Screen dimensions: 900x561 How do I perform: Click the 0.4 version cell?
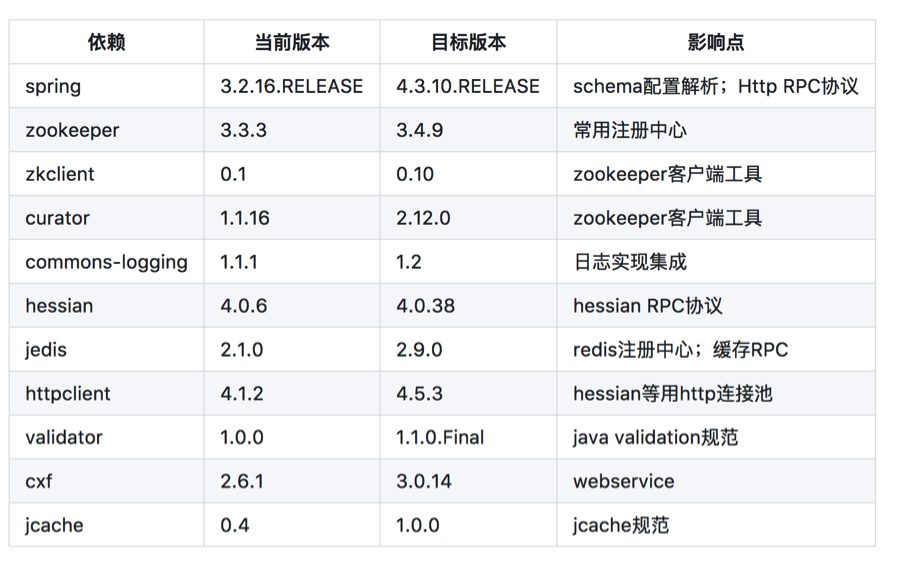click(x=292, y=525)
